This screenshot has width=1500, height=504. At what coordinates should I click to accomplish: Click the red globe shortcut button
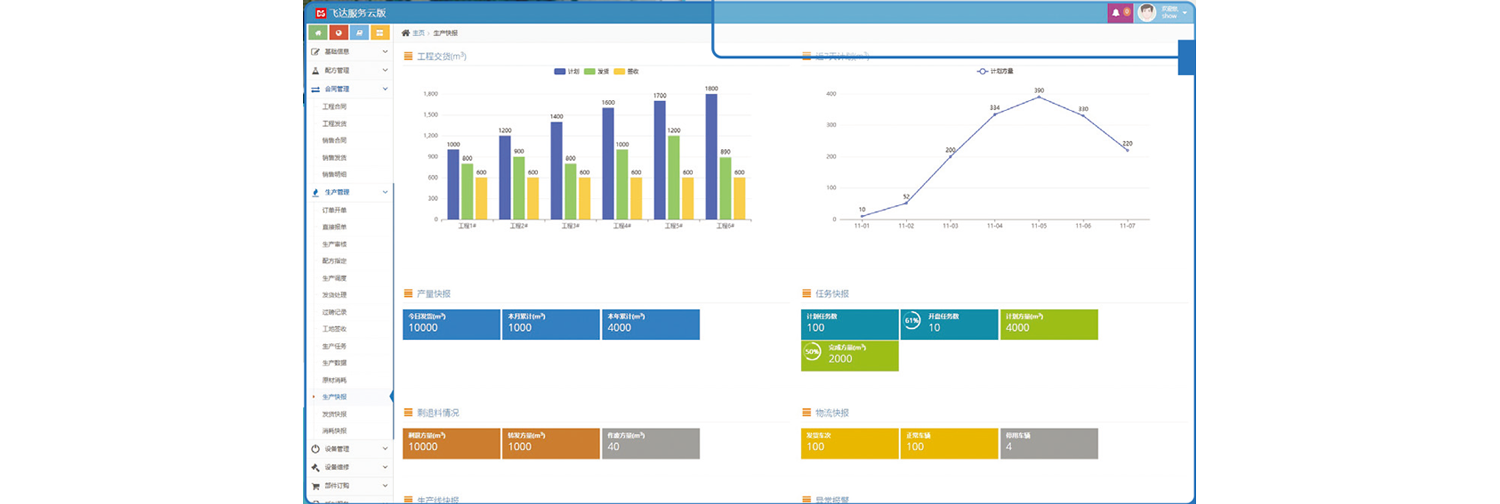click(339, 33)
